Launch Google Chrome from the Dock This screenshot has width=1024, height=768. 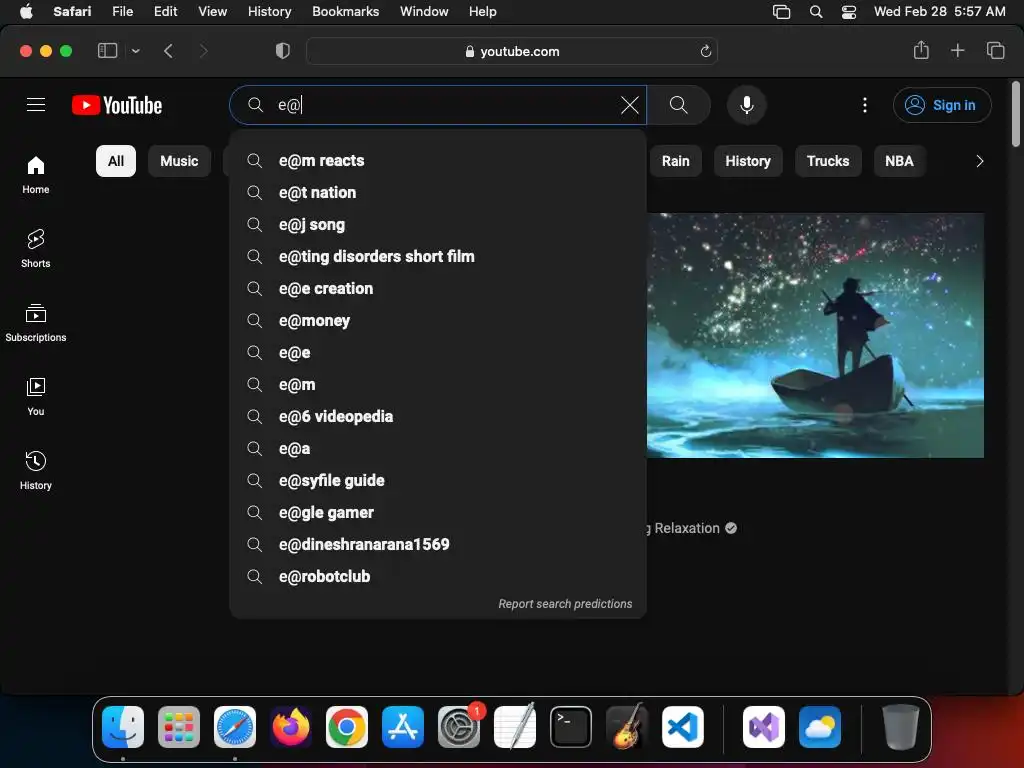pyautogui.click(x=347, y=727)
